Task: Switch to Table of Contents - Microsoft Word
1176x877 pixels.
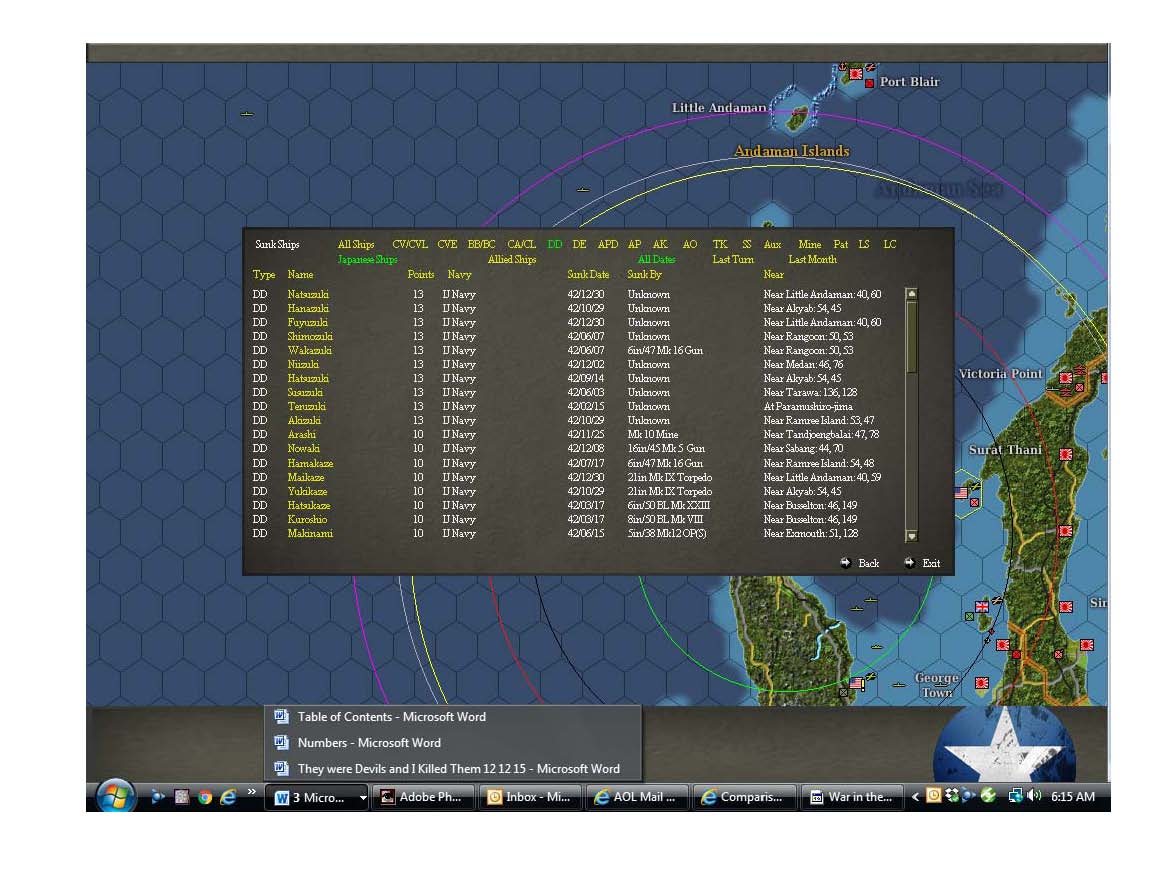Action: [453, 716]
